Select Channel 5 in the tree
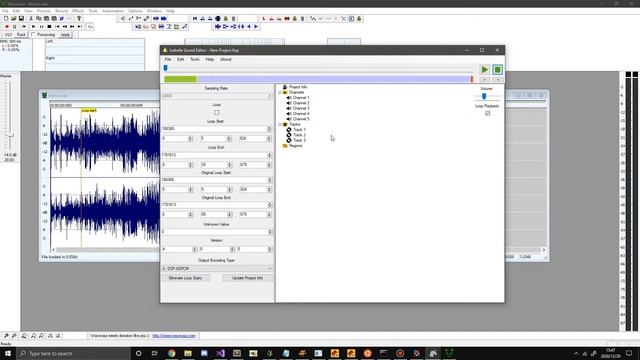This screenshot has width=640, height=360. point(301,119)
